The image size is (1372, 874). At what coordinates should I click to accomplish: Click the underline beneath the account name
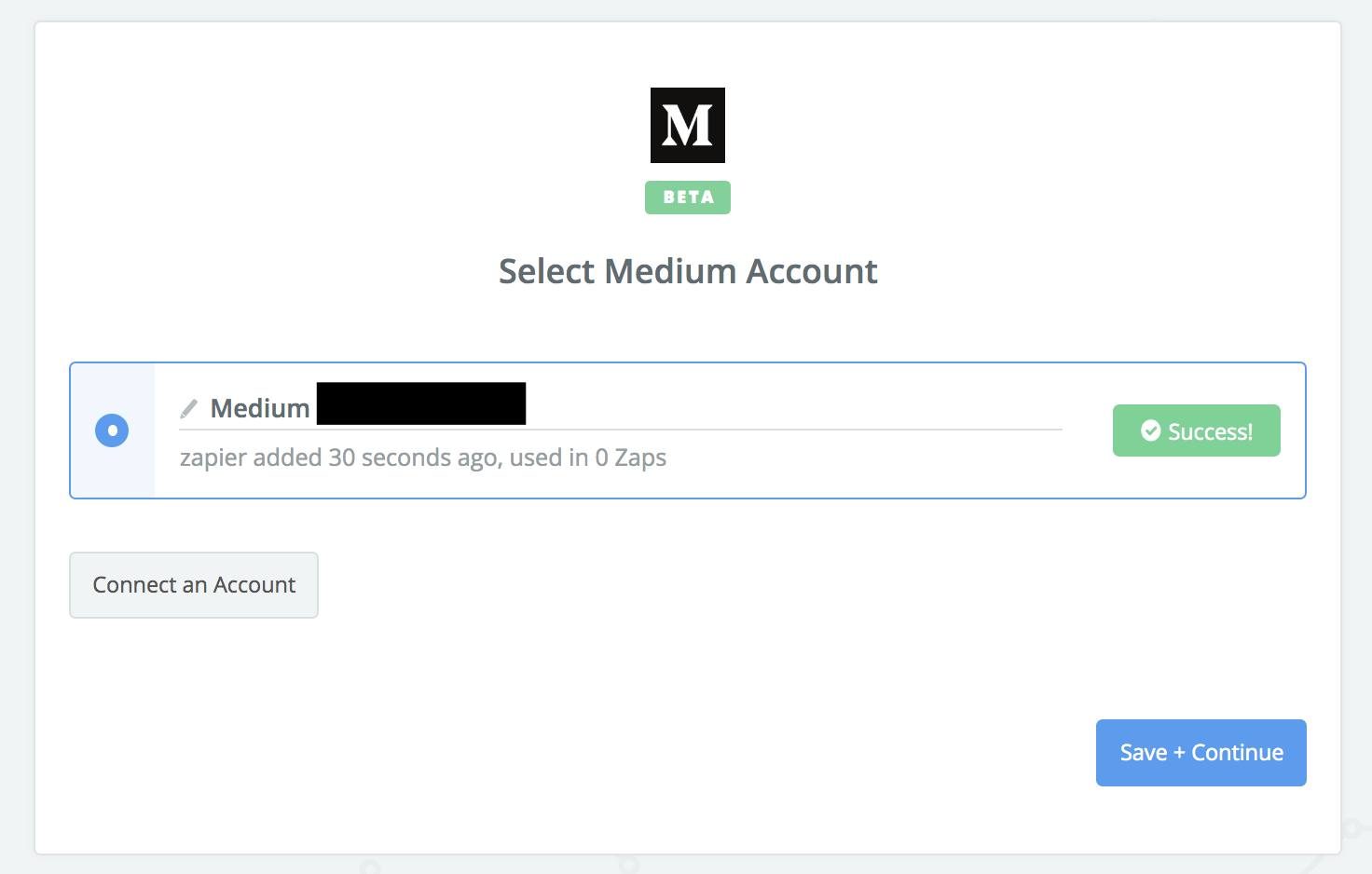coord(620,430)
